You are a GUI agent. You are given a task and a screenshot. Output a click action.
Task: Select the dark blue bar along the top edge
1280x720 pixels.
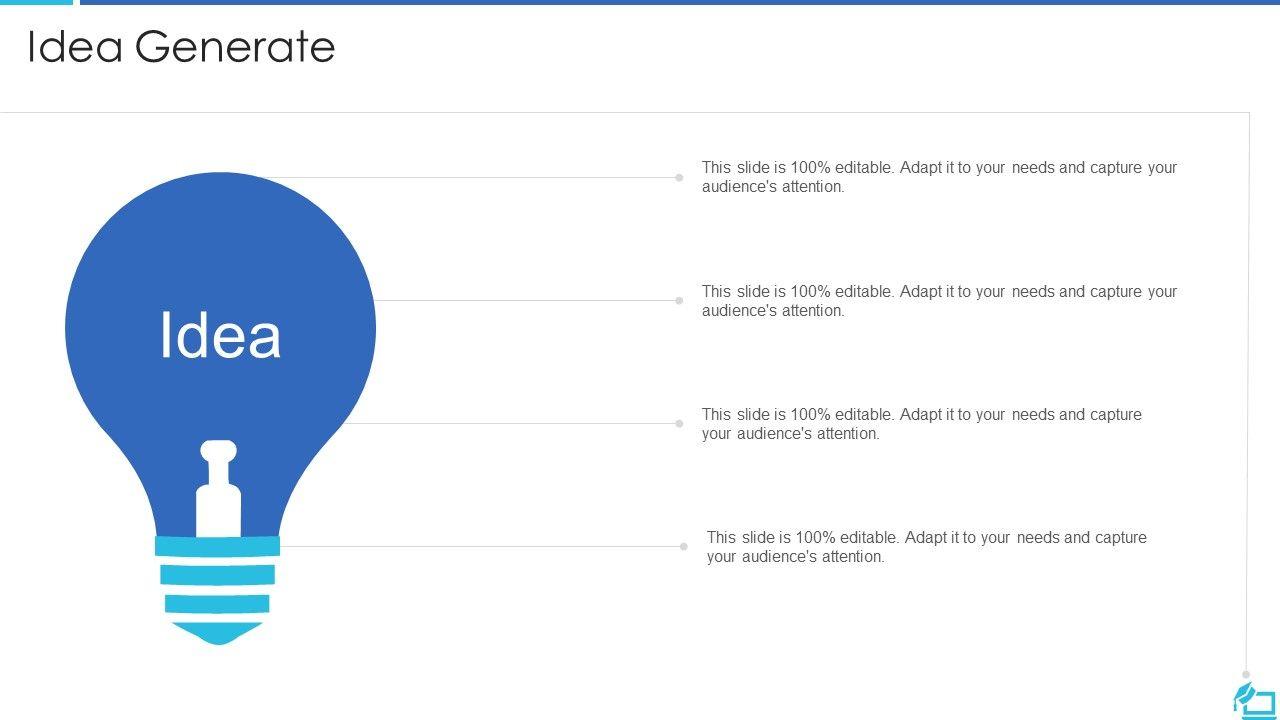click(x=680, y=2)
